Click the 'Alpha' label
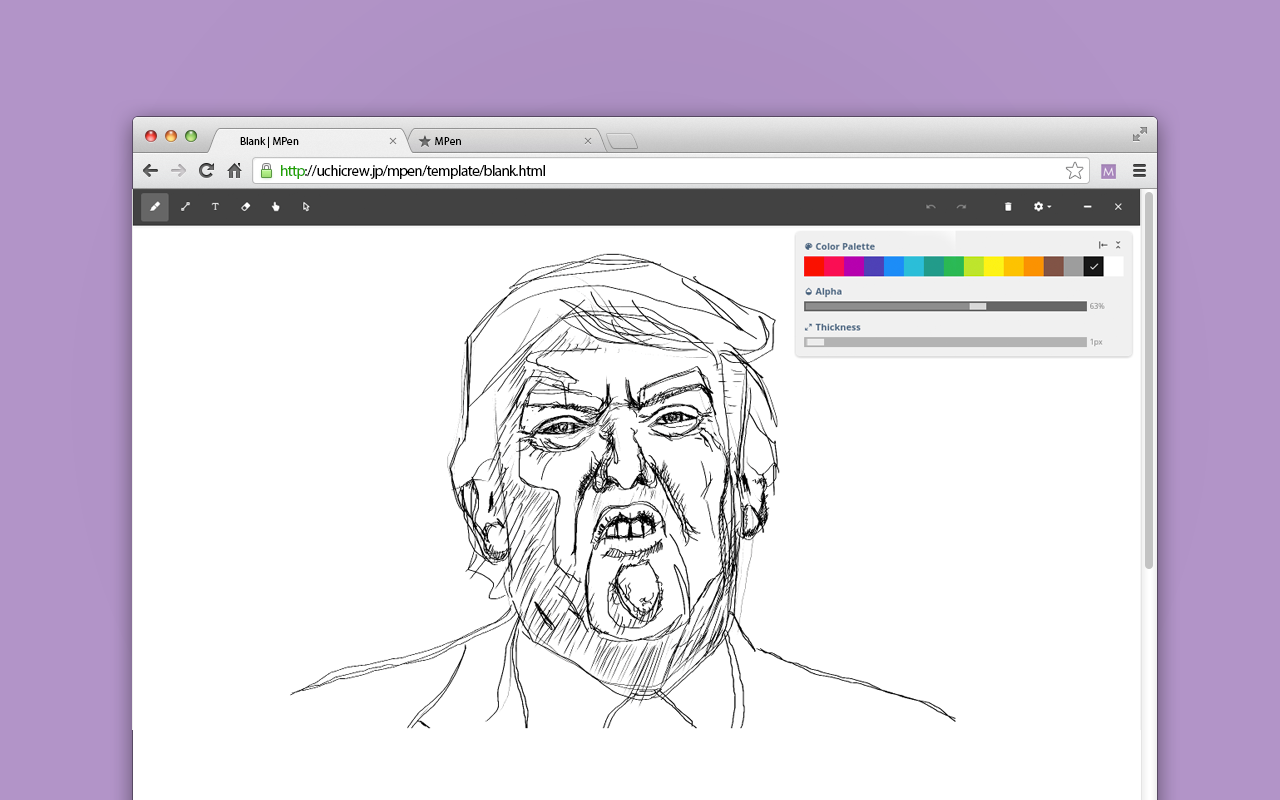The image size is (1280, 800). pyautogui.click(x=828, y=292)
